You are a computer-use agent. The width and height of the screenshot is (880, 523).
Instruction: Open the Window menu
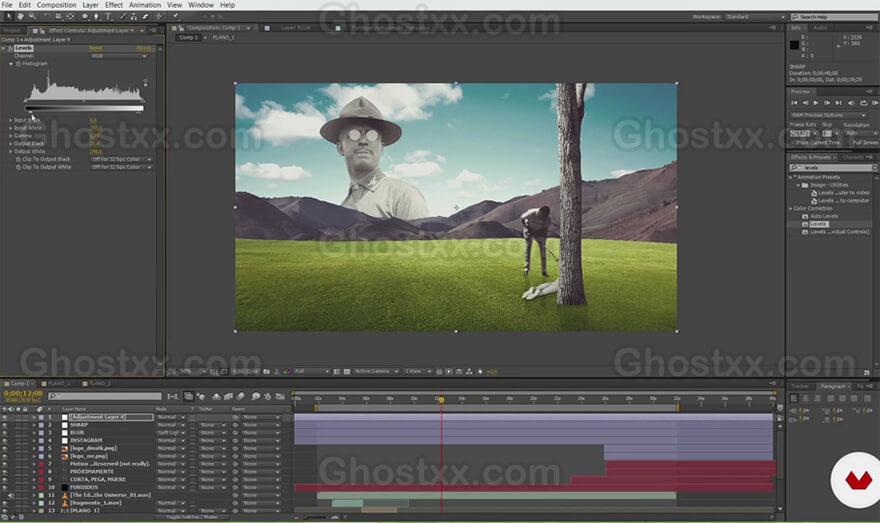click(x=200, y=5)
